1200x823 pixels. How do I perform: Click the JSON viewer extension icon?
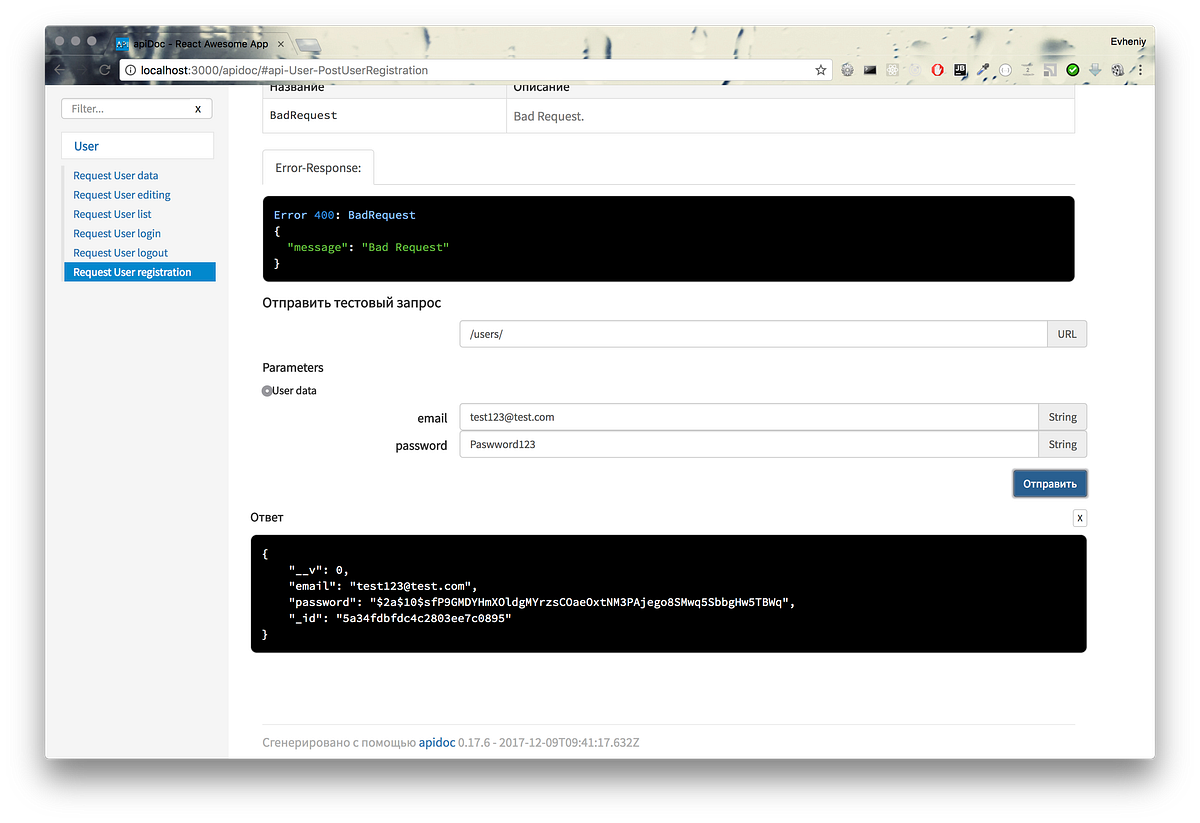1005,70
